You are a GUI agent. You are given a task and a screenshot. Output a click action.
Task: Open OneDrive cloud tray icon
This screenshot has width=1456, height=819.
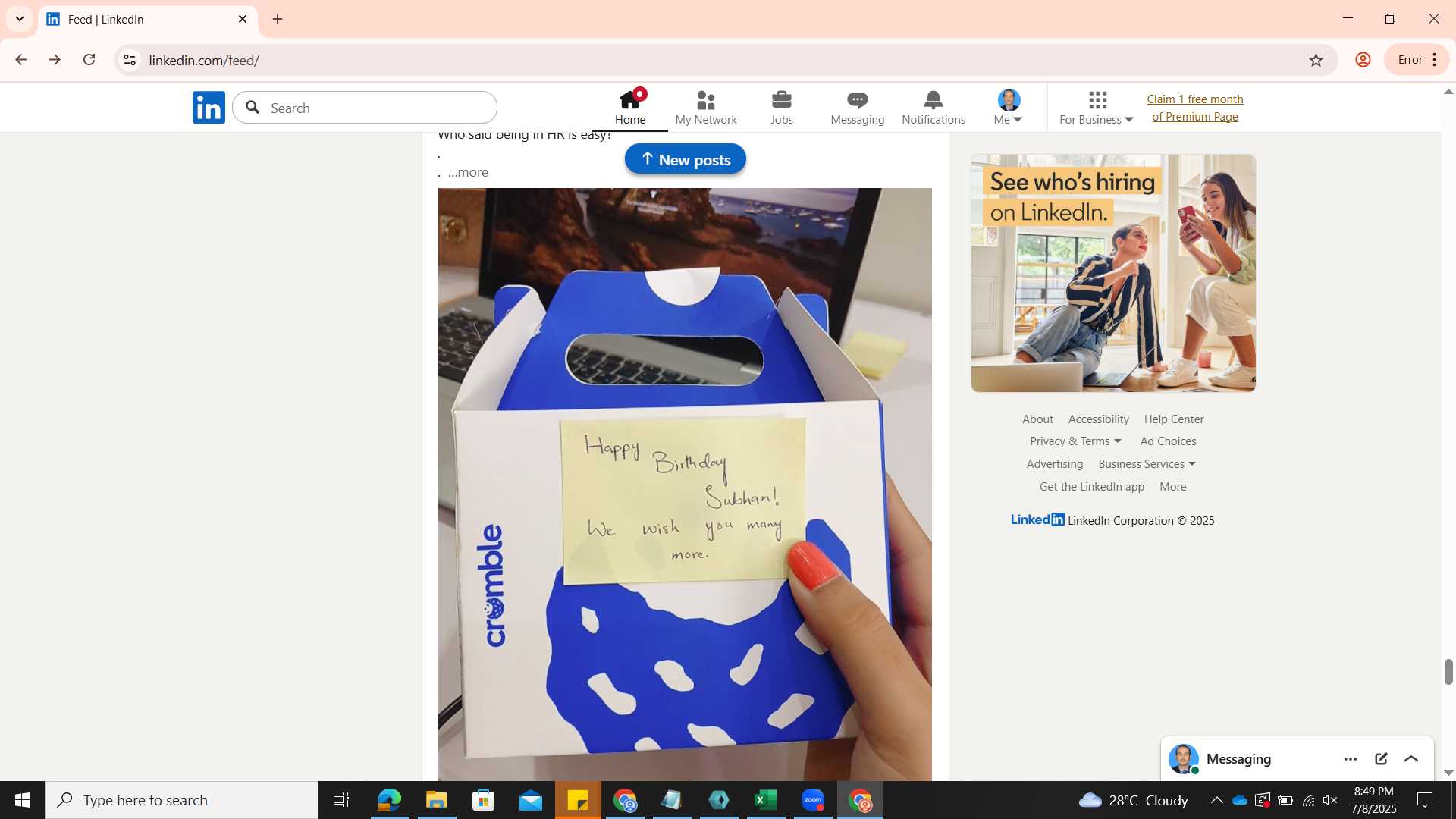pyautogui.click(x=1240, y=800)
